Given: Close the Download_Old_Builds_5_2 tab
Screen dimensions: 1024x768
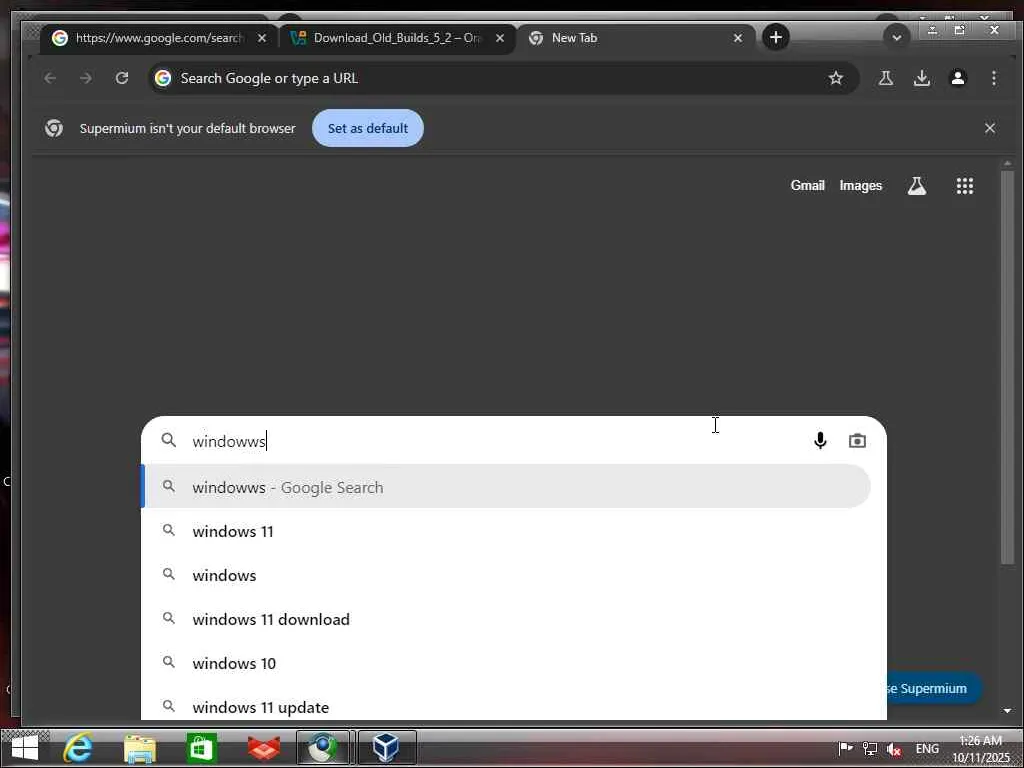Looking at the screenshot, I should point(500,38).
